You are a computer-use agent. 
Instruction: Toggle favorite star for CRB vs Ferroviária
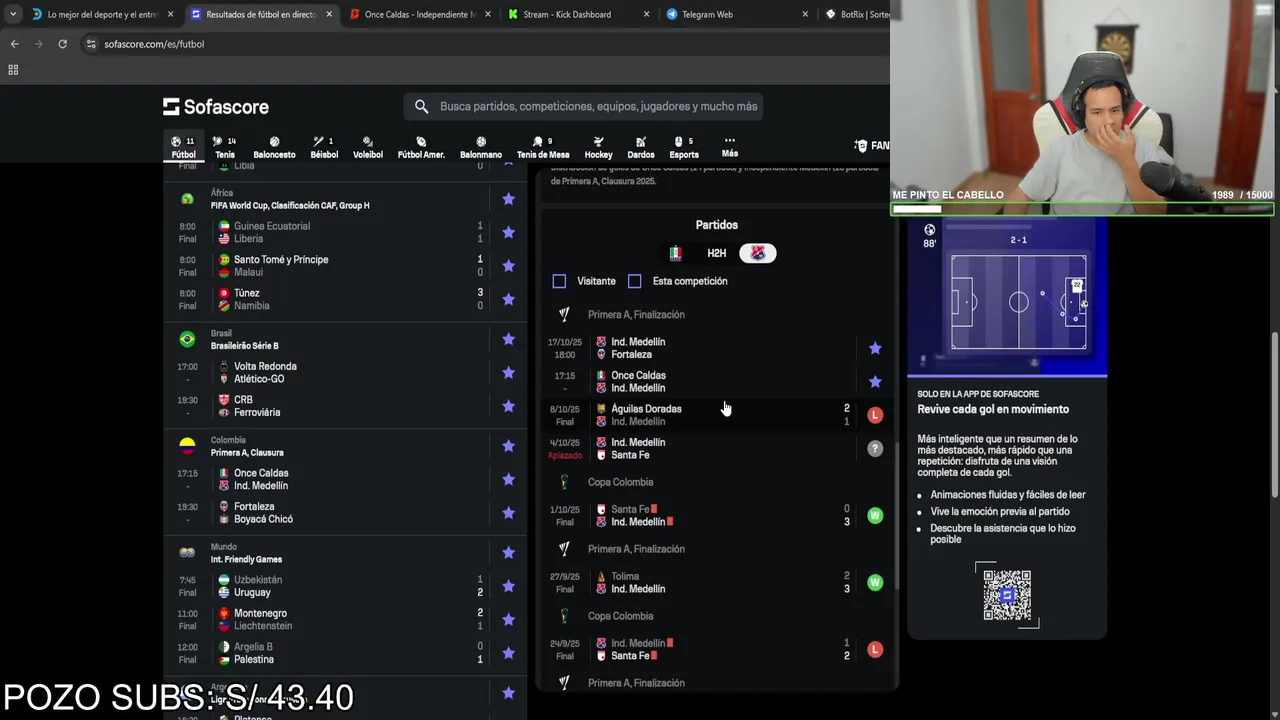point(508,406)
